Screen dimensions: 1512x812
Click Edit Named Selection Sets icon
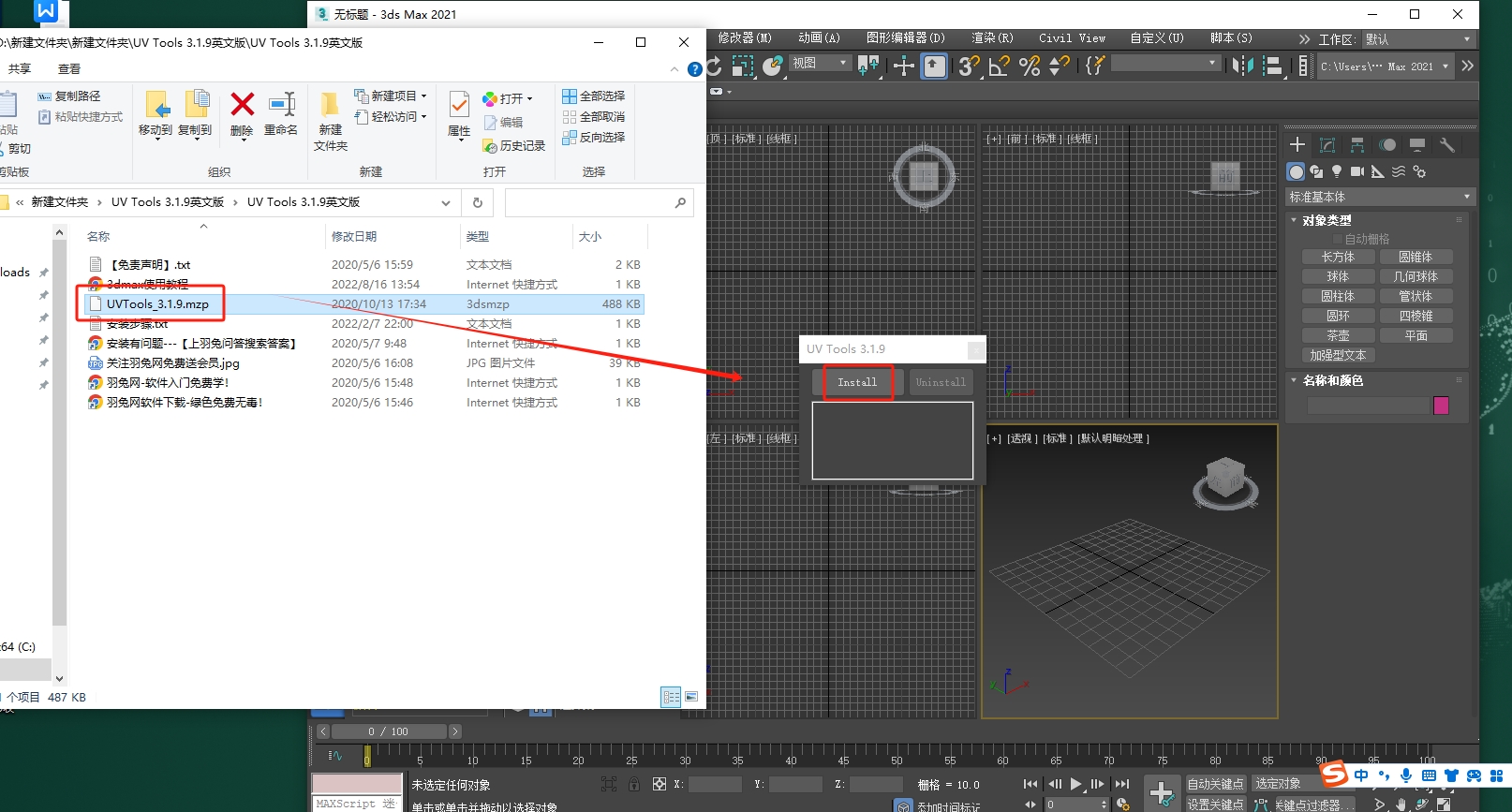[1094, 66]
